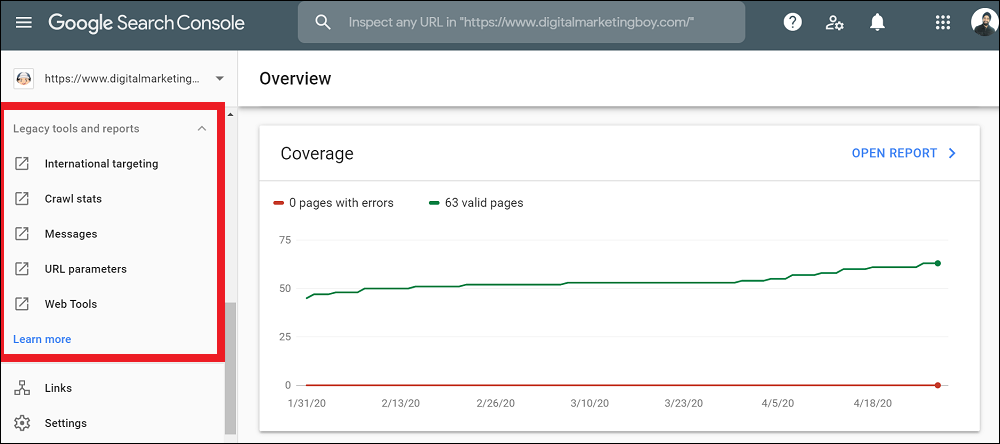Click the 4/5/20 date label
The width and height of the screenshot is (1000, 444).
click(778, 403)
